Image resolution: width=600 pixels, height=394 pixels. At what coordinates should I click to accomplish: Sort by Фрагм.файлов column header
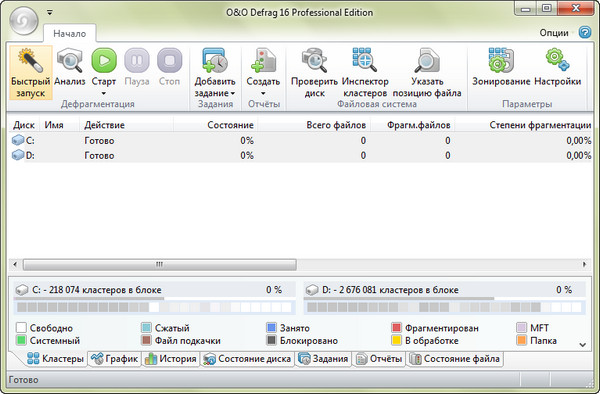pyautogui.click(x=413, y=125)
